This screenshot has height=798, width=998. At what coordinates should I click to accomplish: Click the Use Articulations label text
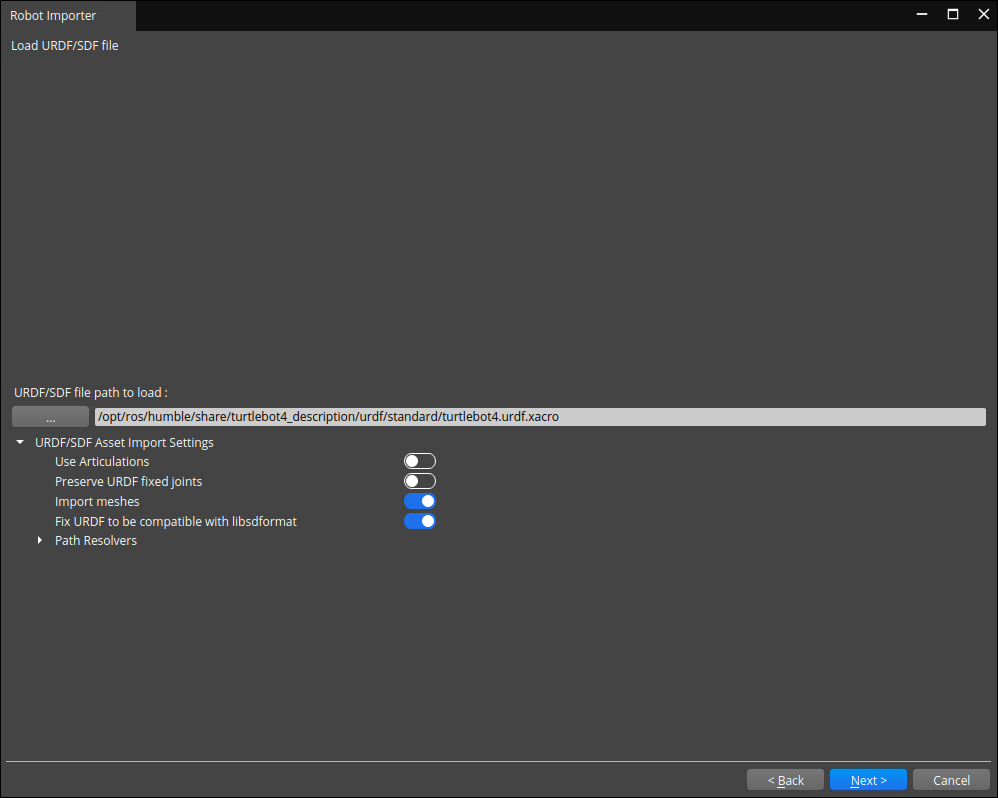(102, 461)
